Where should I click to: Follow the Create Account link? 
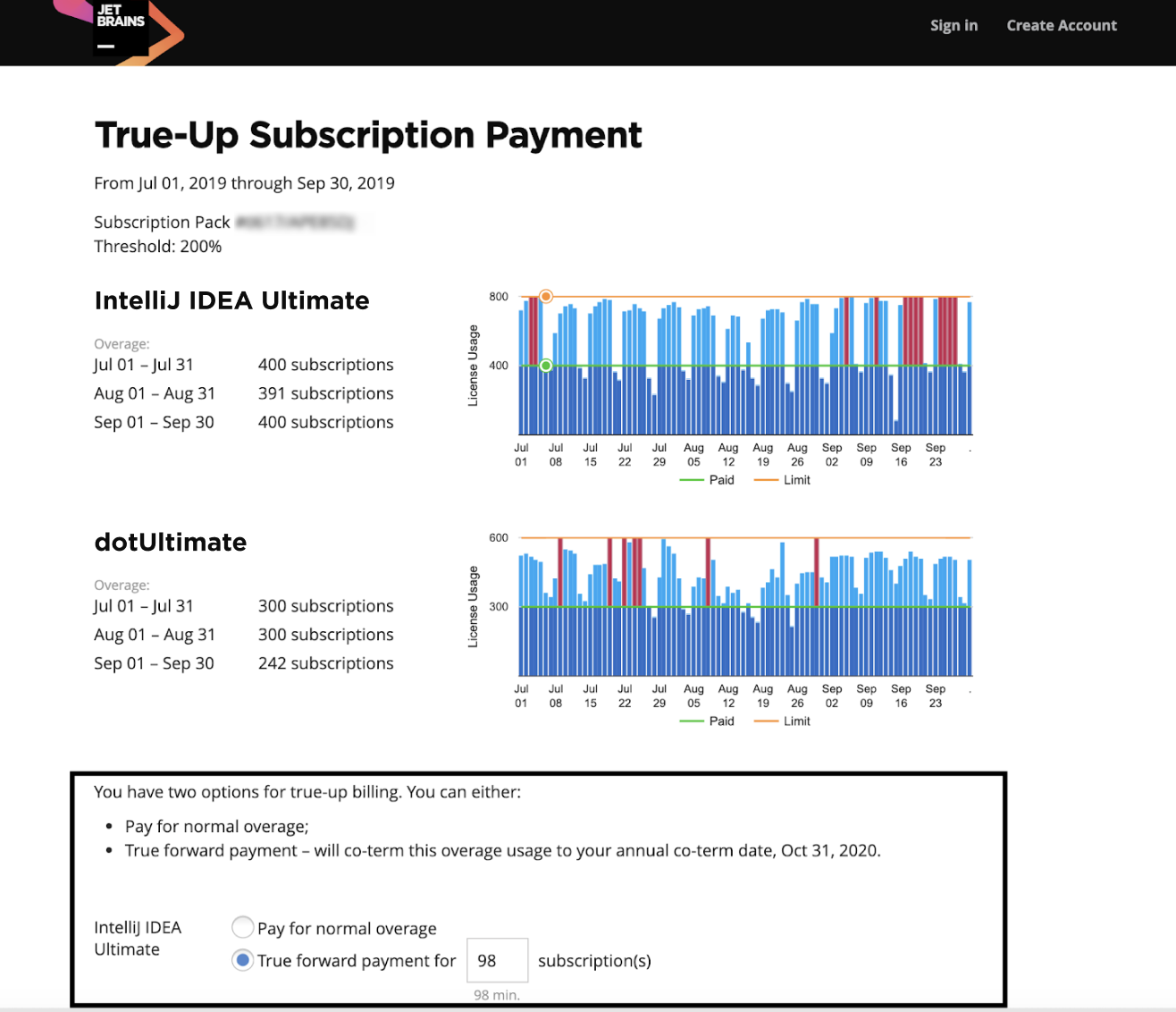point(1062,26)
